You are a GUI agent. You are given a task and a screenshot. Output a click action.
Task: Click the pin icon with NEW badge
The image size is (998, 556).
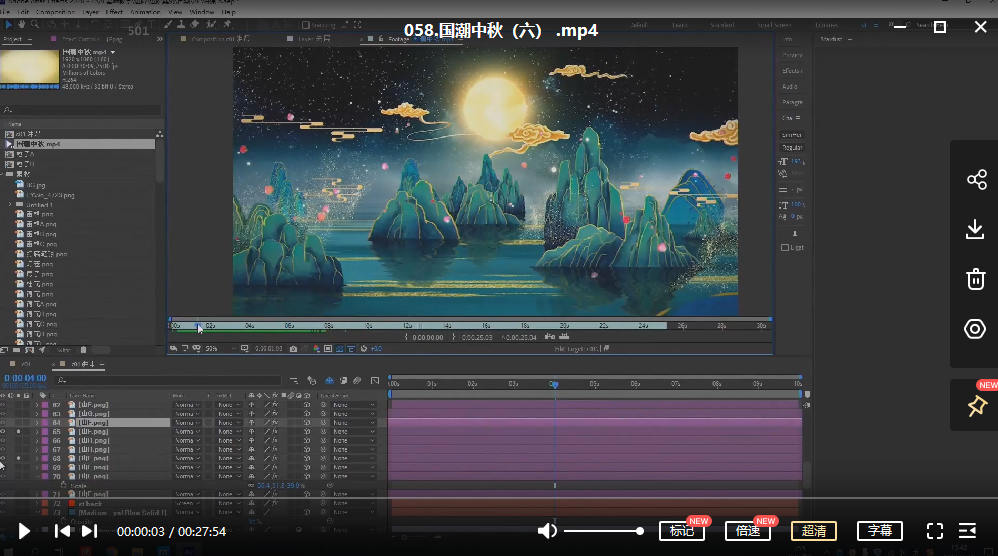click(x=976, y=406)
